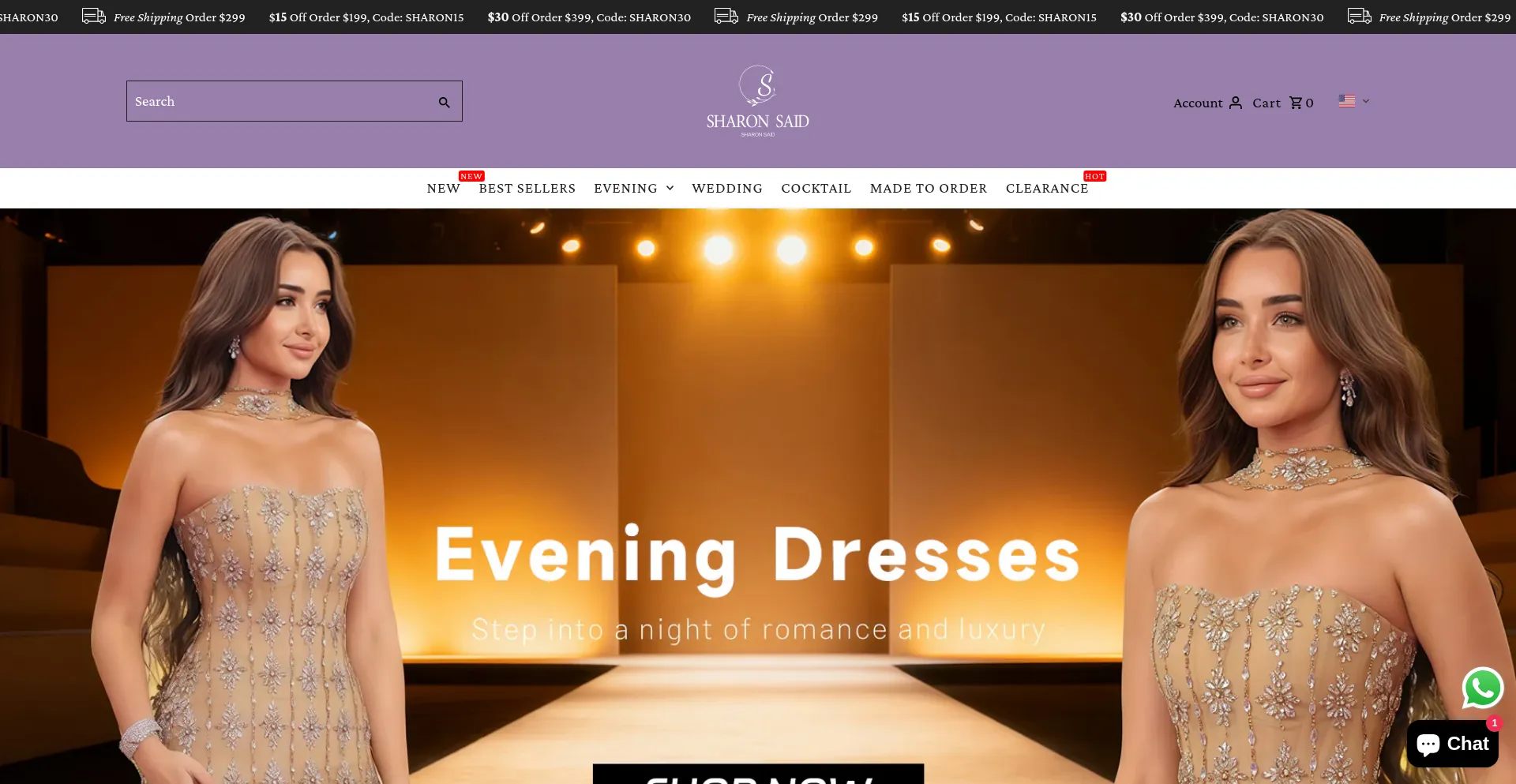Click the chat notification badge
Screen dimensions: 1516x784
(1494, 723)
